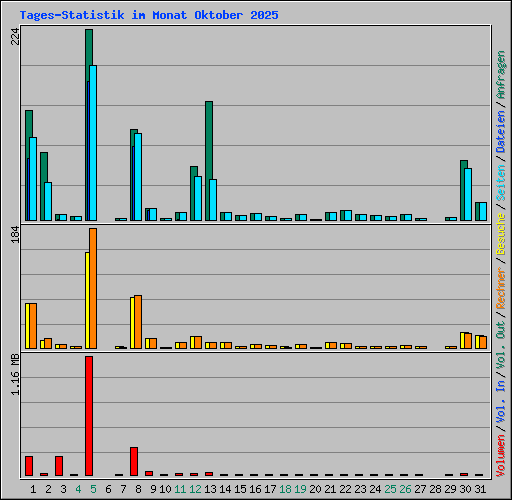Click the orange Rechner bar for day 5

click(x=93, y=288)
